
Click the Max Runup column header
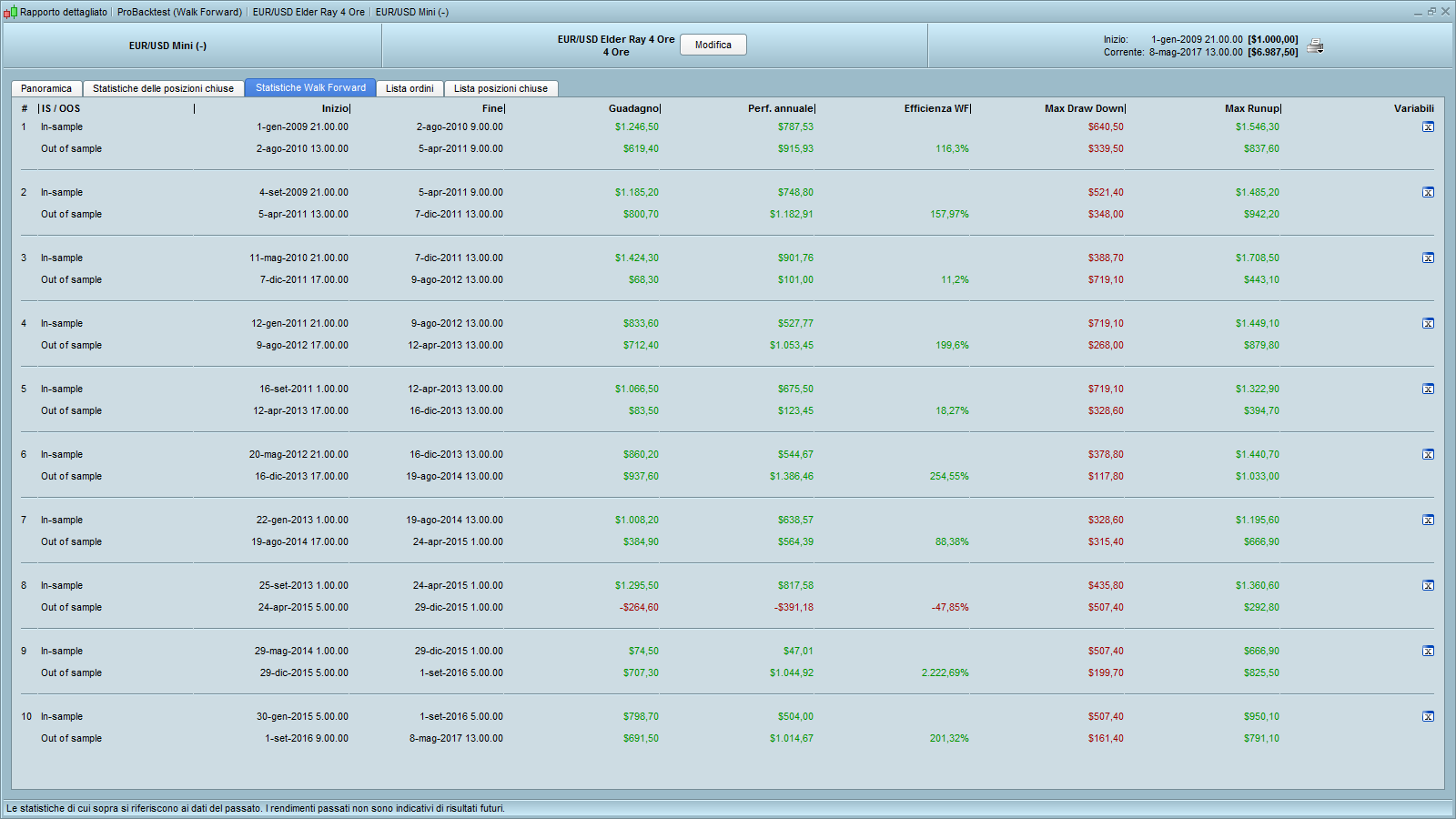tap(1252, 109)
